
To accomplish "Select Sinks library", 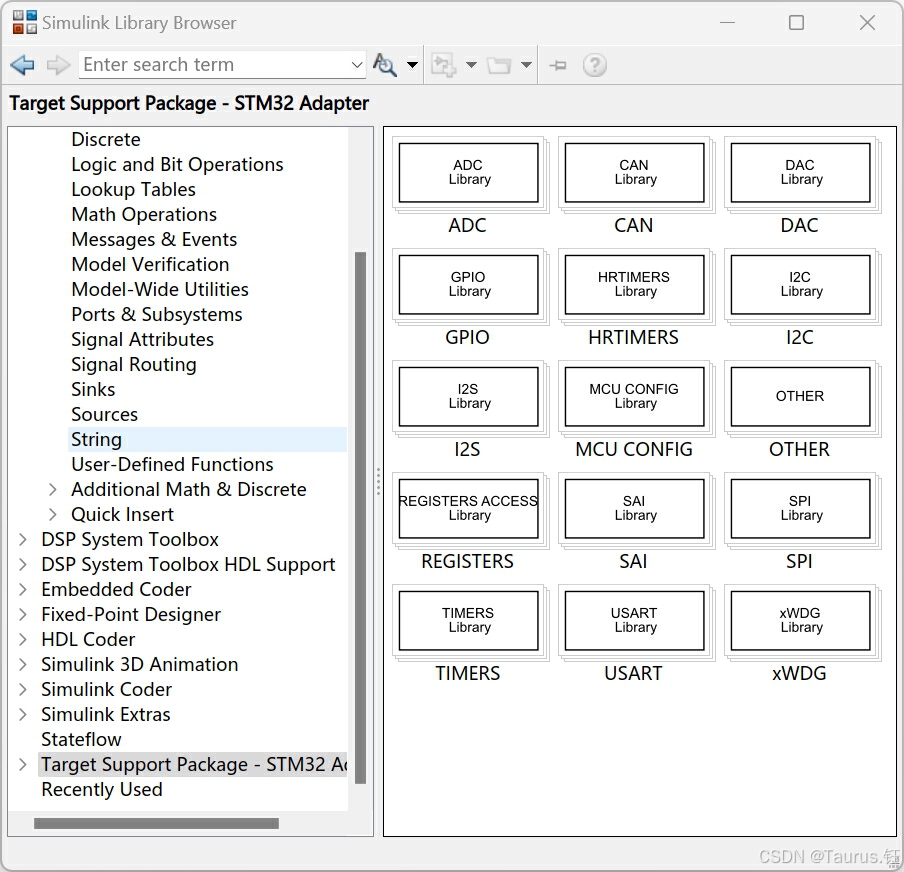I will pyautogui.click(x=93, y=390).
